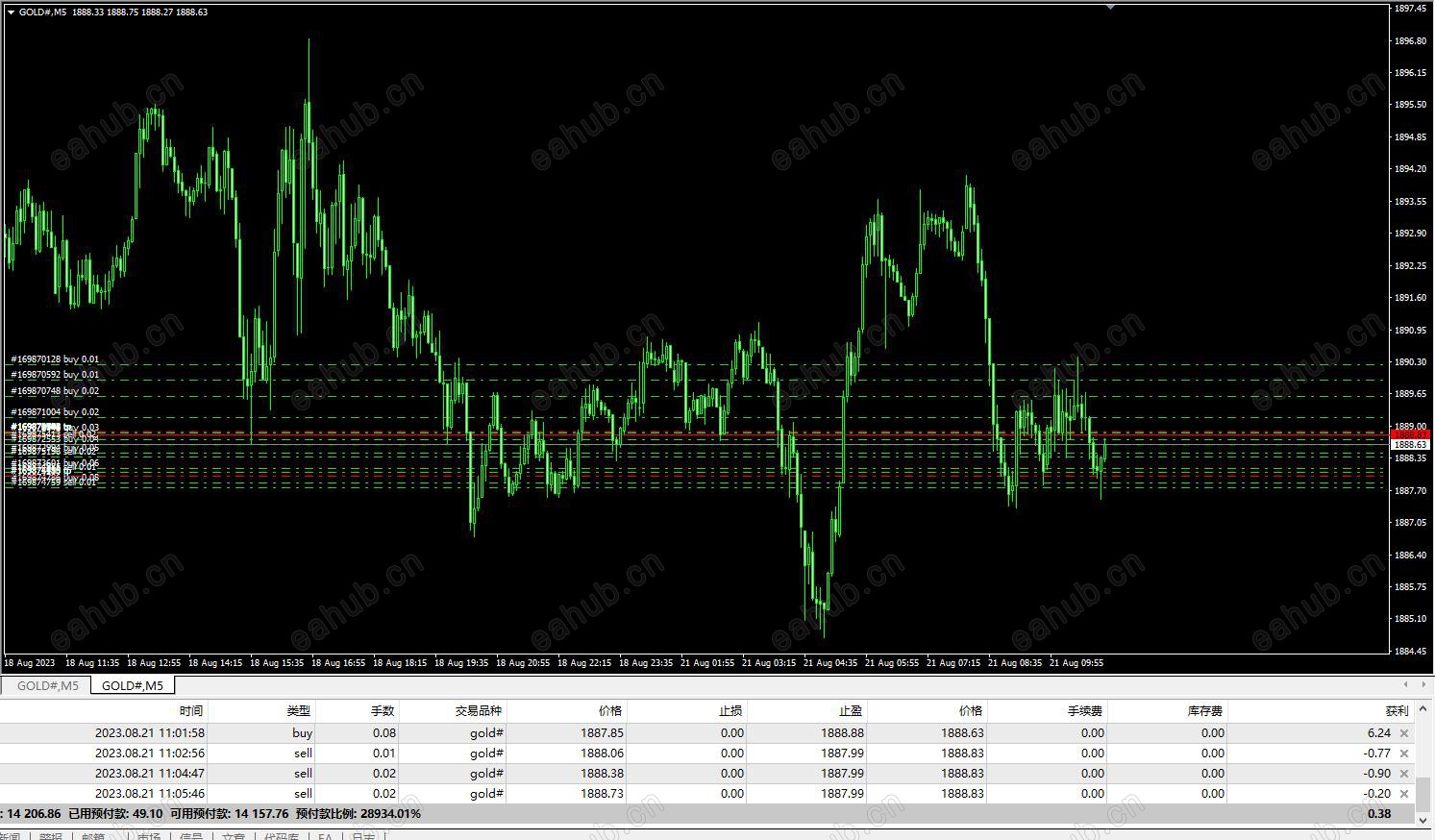Sort orders by the 止盈 column header
The width and height of the screenshot is (1435, 840).
[x=851, y=711]
